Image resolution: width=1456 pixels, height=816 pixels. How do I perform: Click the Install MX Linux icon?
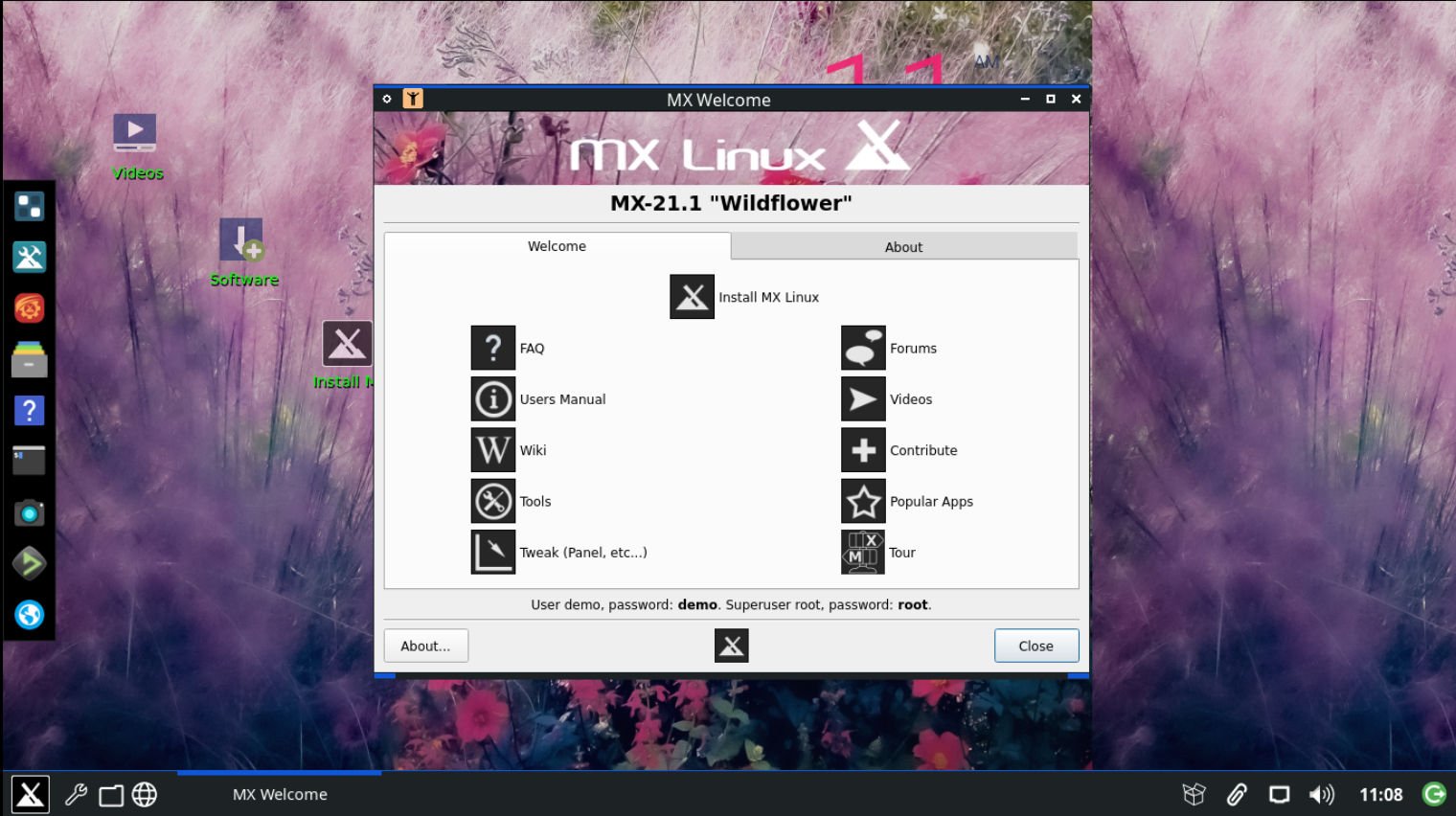[692, 297]
